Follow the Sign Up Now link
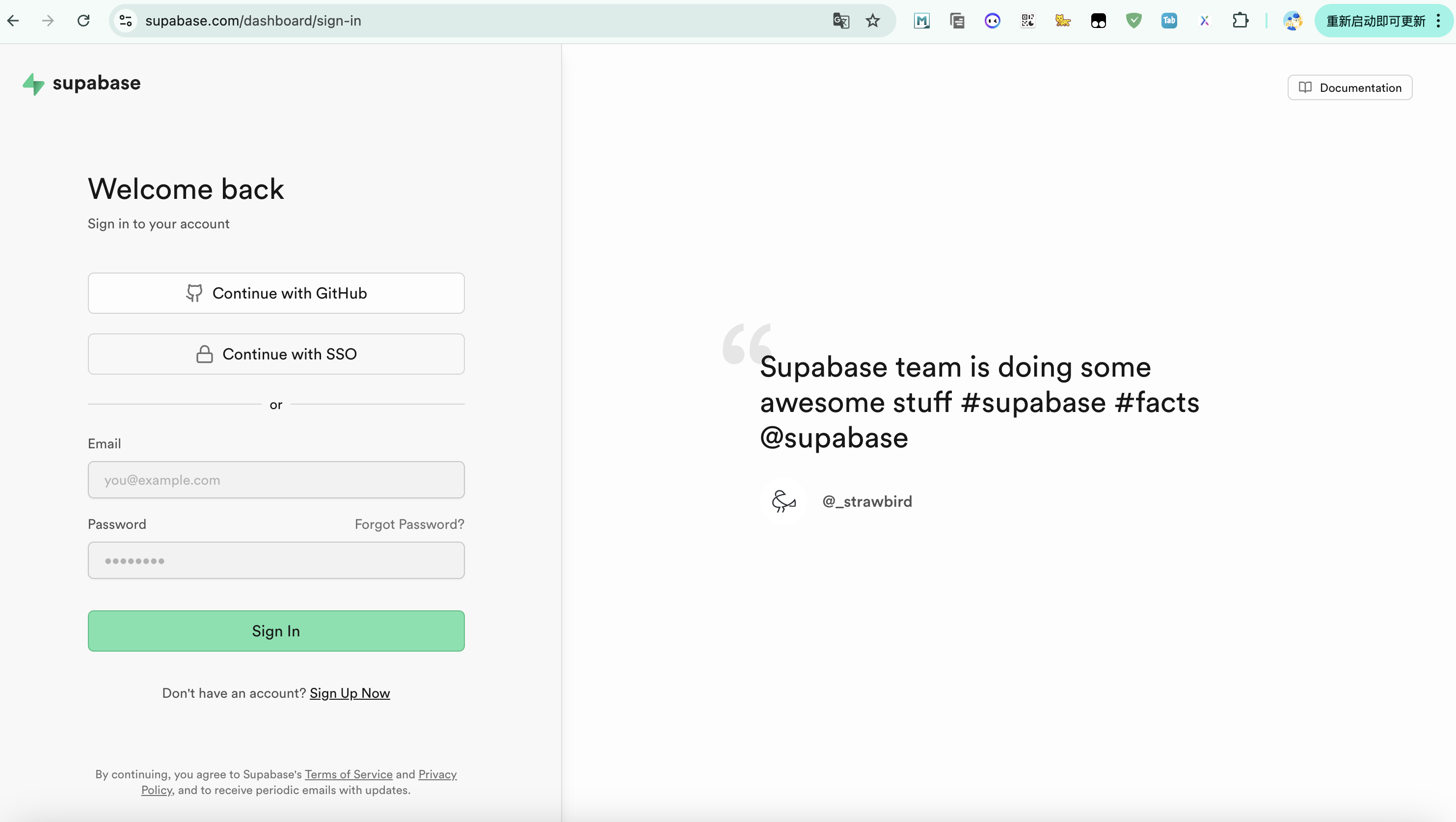Image resolution: width=1456 pixels, height=822 pixels. click(350, 693)
